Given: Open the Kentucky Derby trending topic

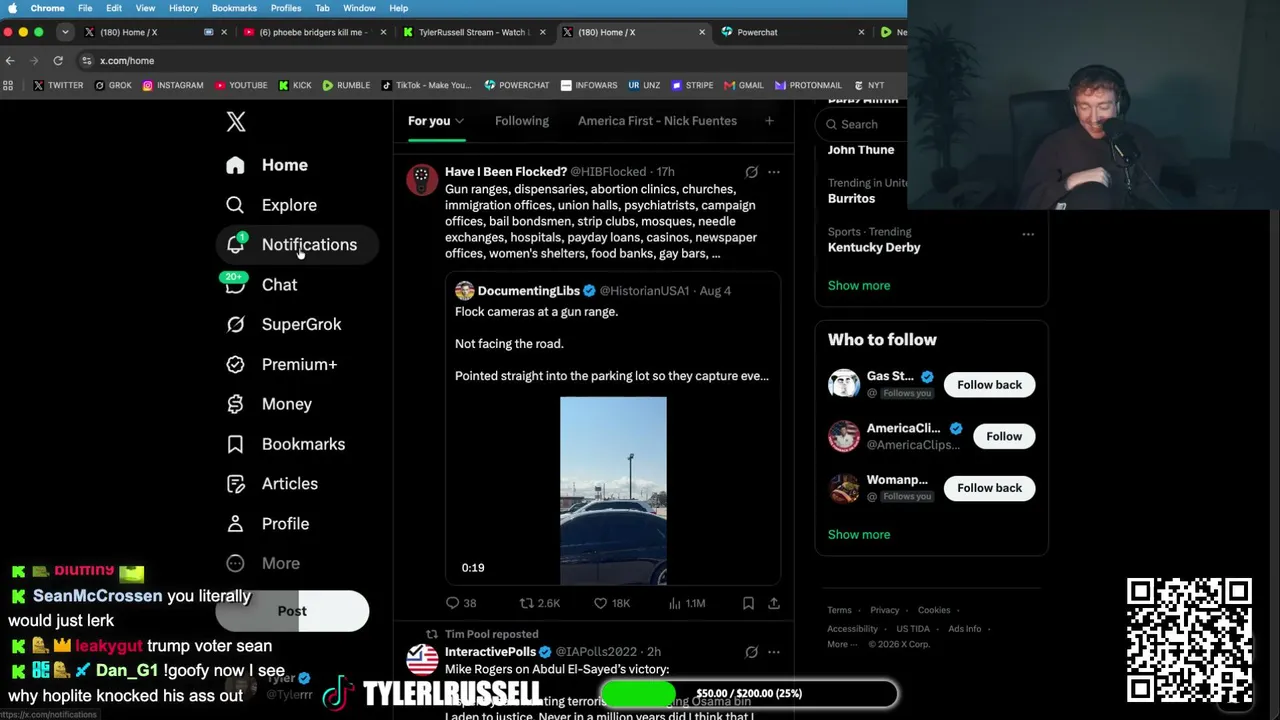Looking at the screenshot, I should point(874,248).
